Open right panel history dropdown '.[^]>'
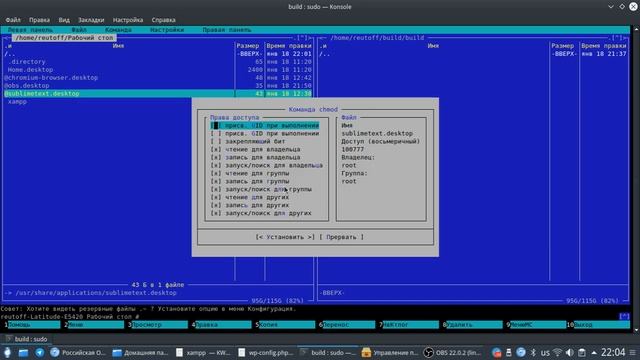 618,38
